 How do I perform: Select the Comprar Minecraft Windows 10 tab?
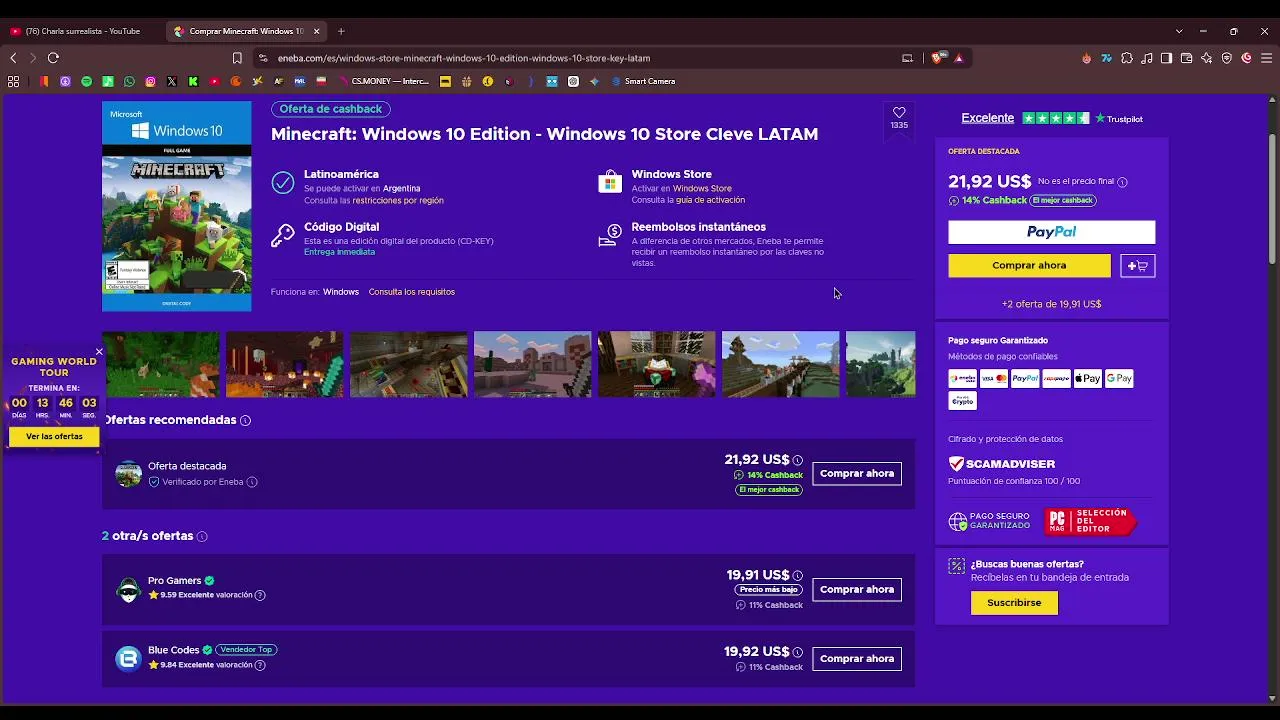click(245, 31)
